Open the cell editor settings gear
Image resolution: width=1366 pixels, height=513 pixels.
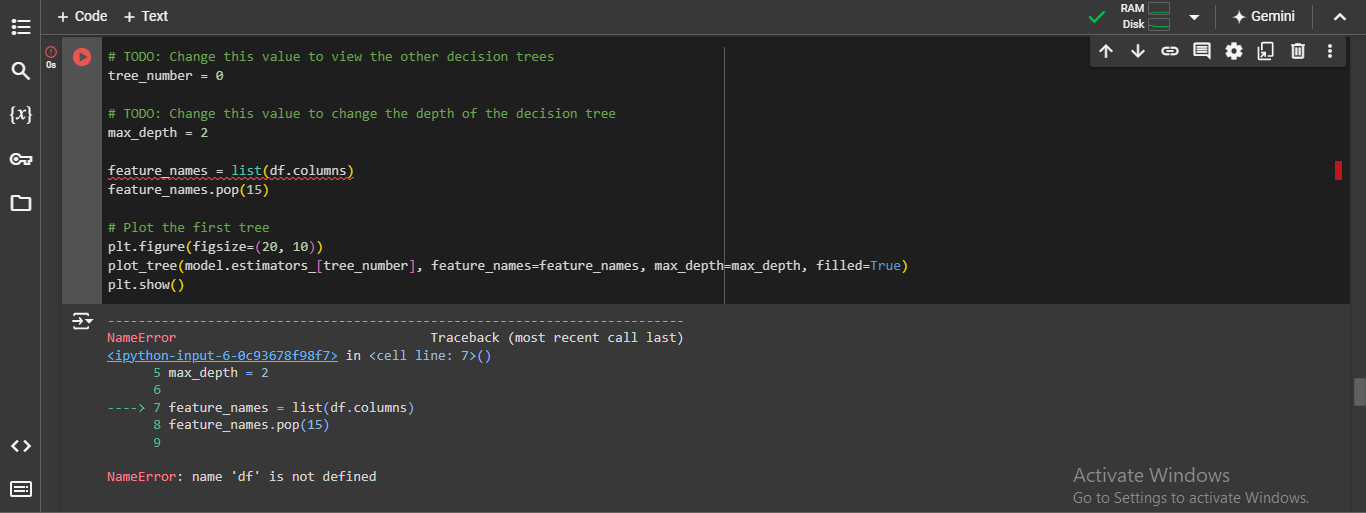[x=1234, y=51]
